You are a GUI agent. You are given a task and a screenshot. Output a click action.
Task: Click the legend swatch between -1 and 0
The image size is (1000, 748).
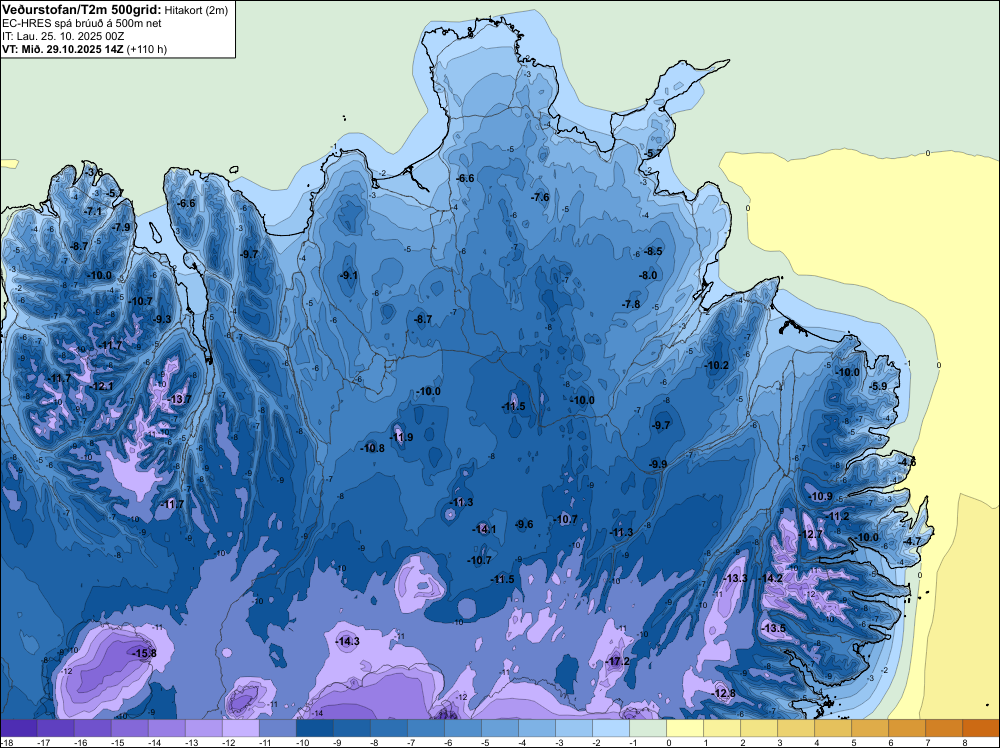[647, 728]
